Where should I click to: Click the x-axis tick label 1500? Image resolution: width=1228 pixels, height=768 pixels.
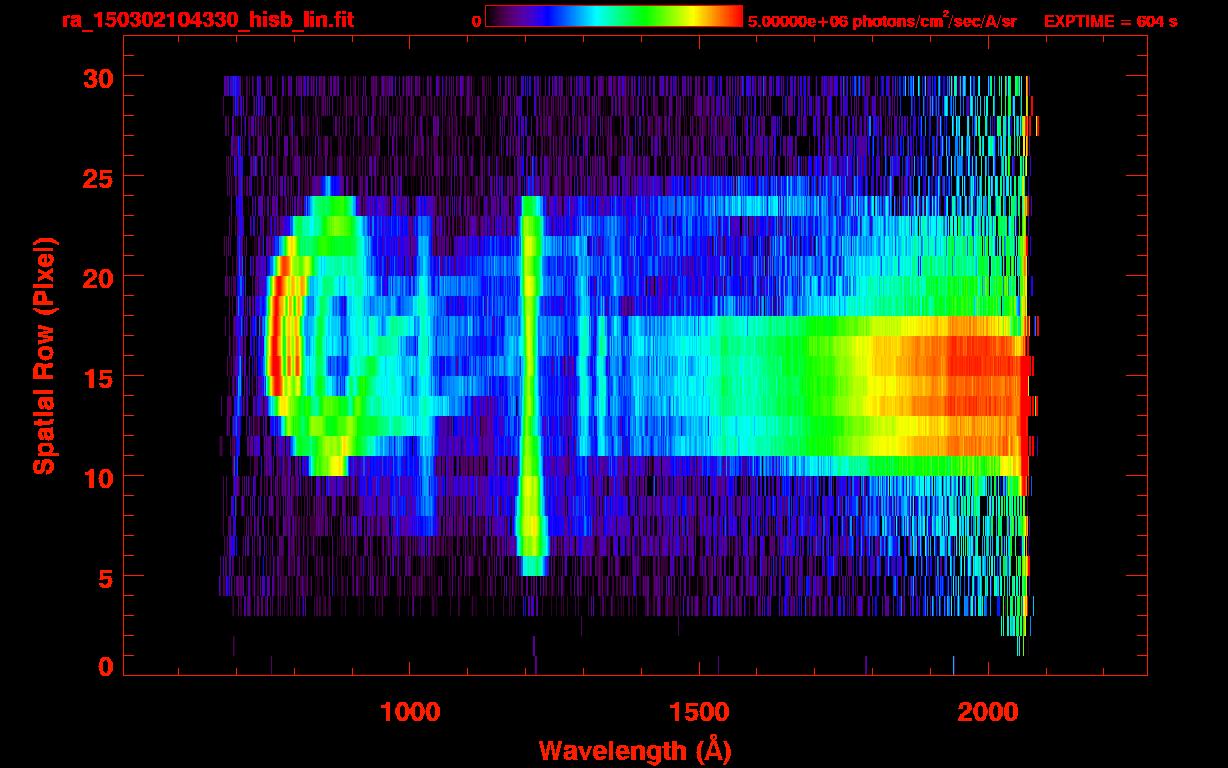pyautogui.click(x=699, y=712)
